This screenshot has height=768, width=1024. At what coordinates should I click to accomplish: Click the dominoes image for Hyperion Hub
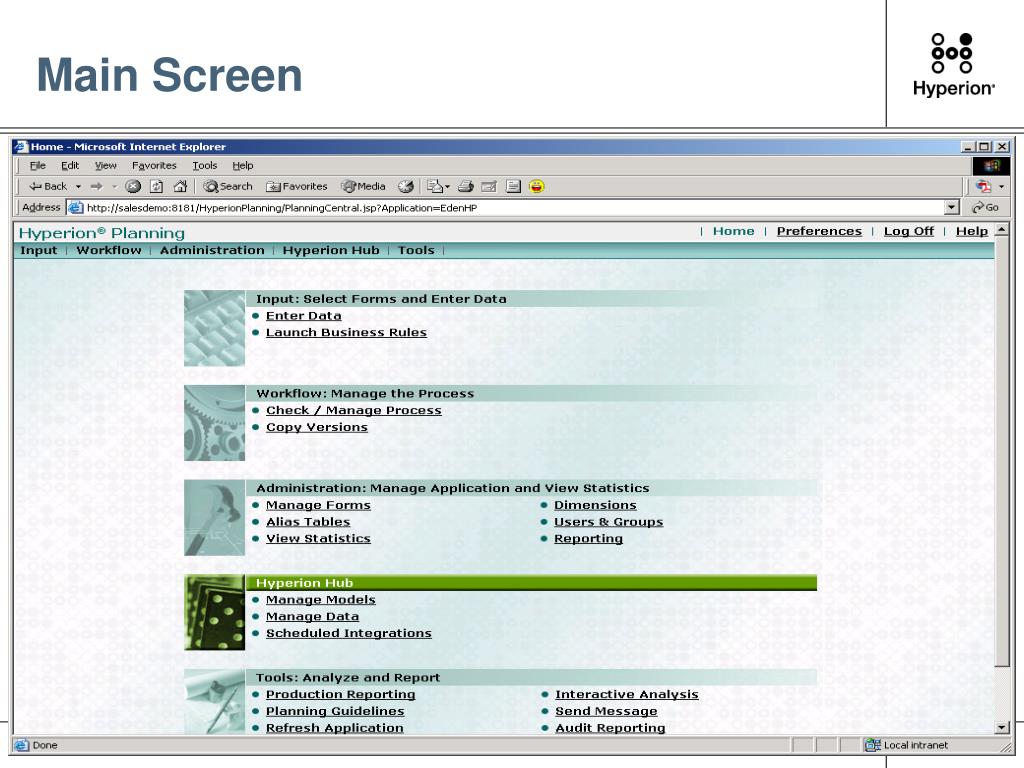[215, 613]
